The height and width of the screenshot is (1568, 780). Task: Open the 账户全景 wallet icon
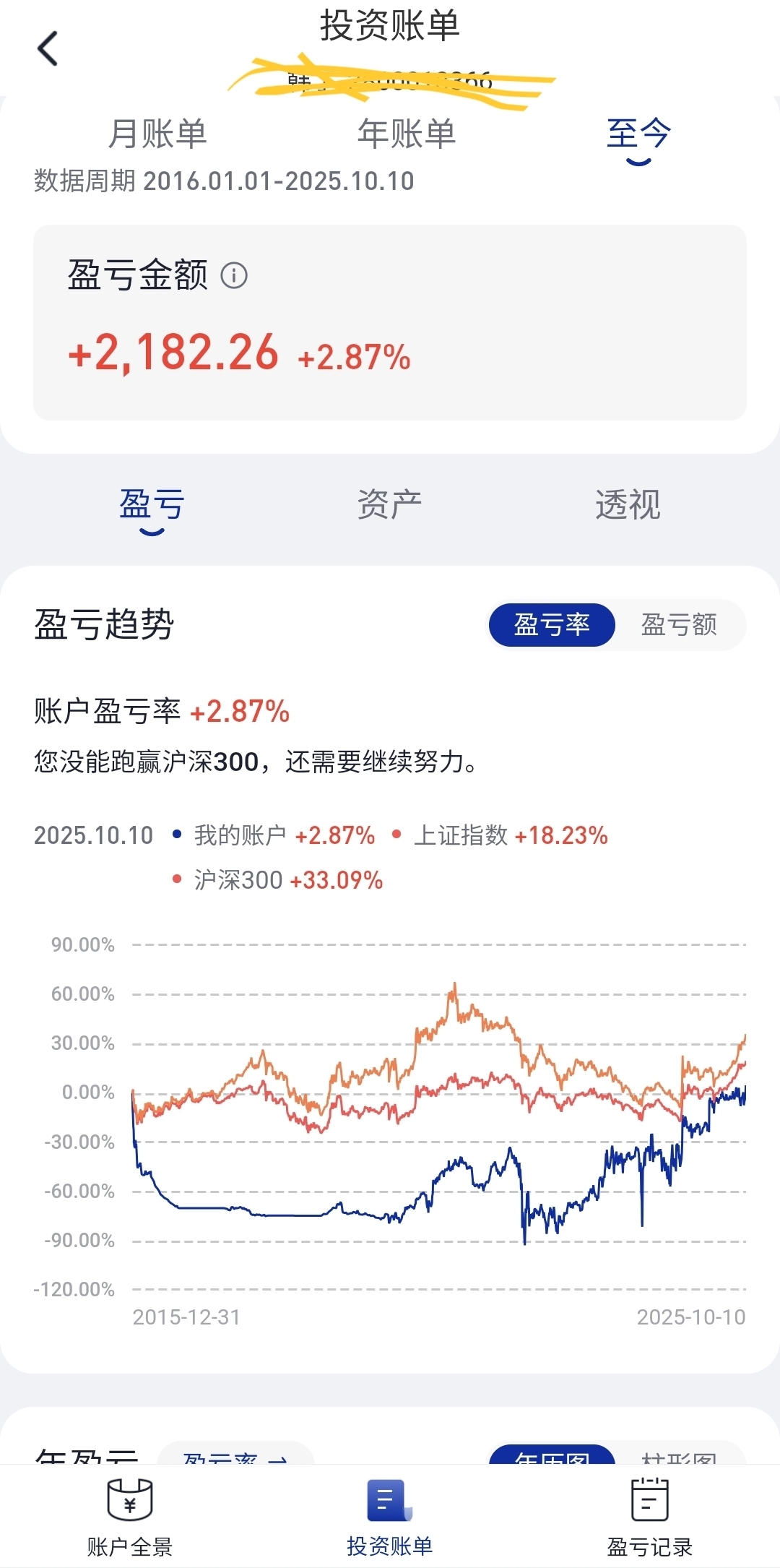coord(130,1500)
